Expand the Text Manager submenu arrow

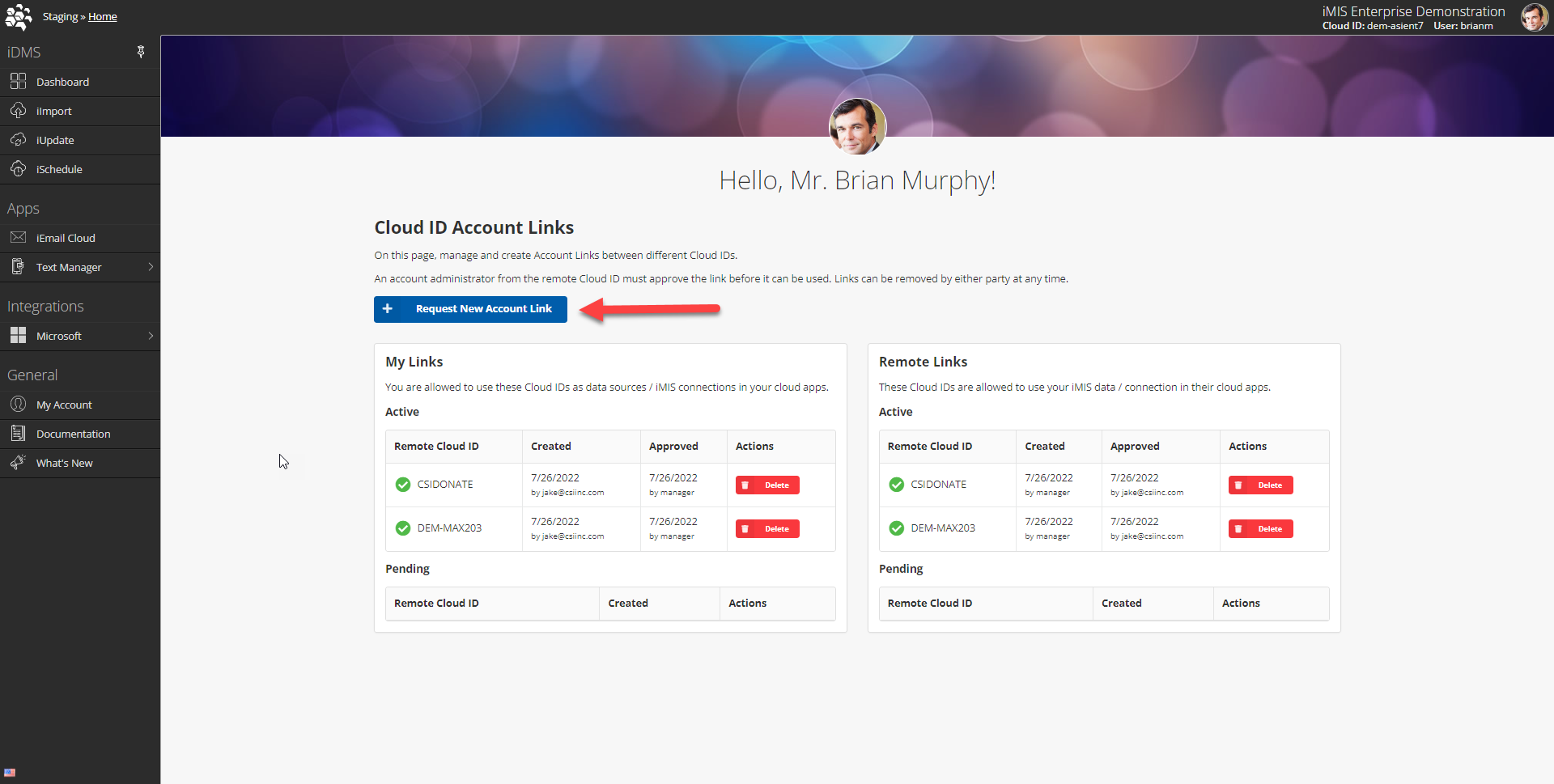151,266
